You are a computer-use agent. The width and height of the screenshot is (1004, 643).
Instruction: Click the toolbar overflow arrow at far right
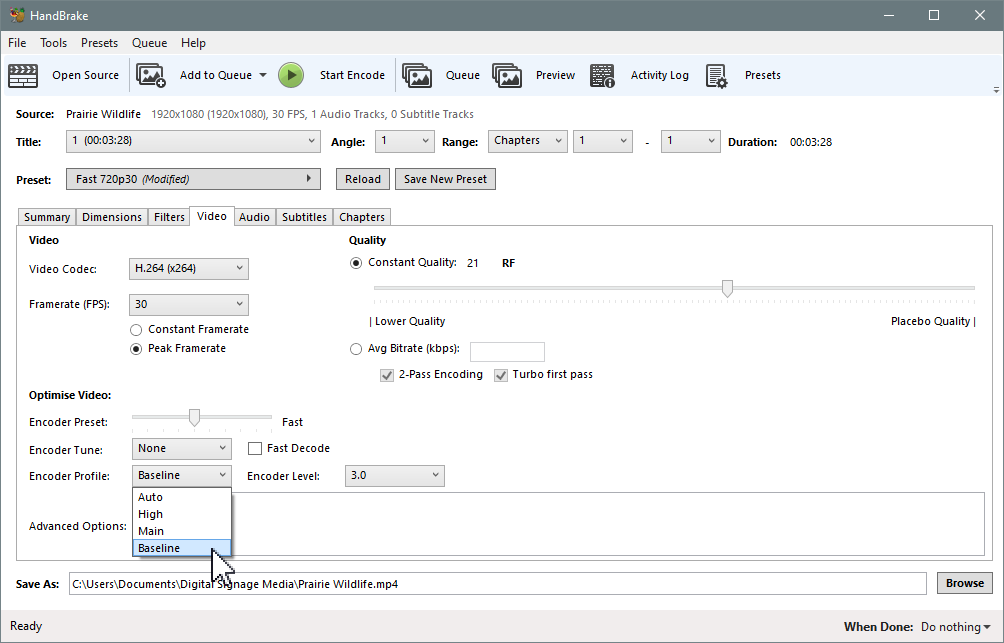coord(996,90)
